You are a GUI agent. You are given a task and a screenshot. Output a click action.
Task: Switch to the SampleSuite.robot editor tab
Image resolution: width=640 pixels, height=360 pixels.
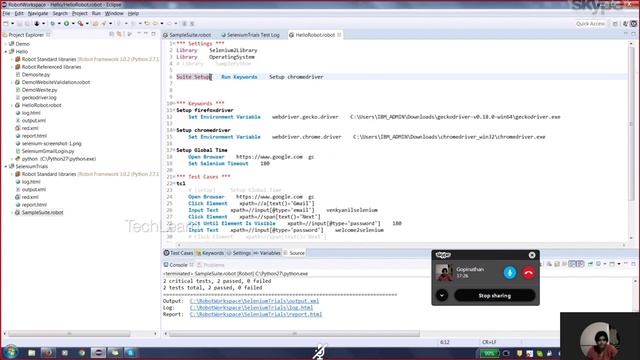pos(187,35)
